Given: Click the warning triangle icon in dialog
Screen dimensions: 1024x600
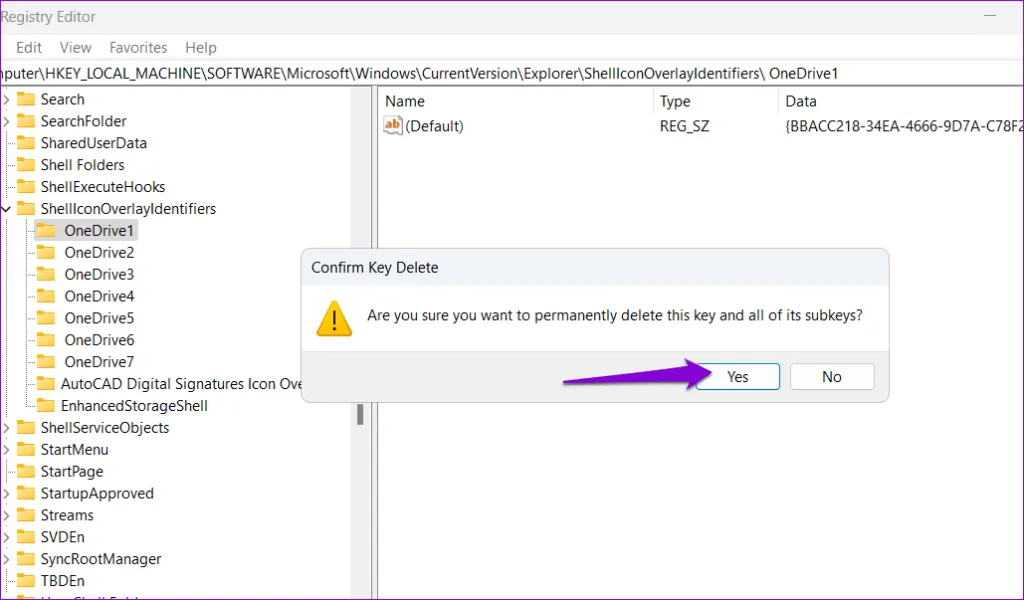Looking at the screenshot, I should click(334, 317).
